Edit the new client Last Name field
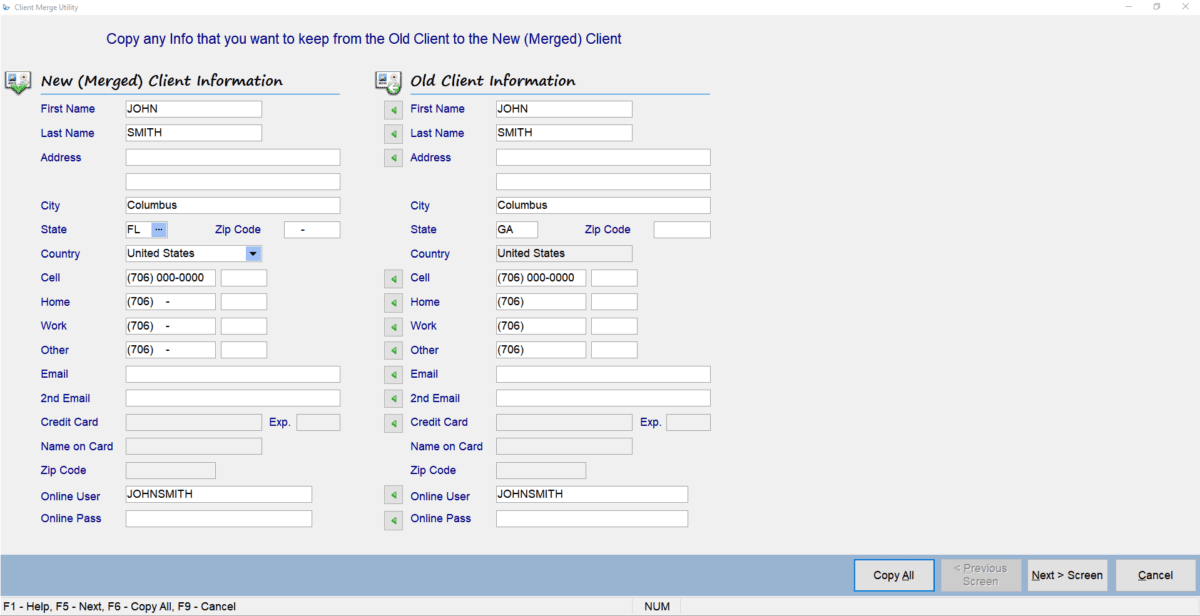The height and width of the screenshot is (616, 1200). (194, 133)
